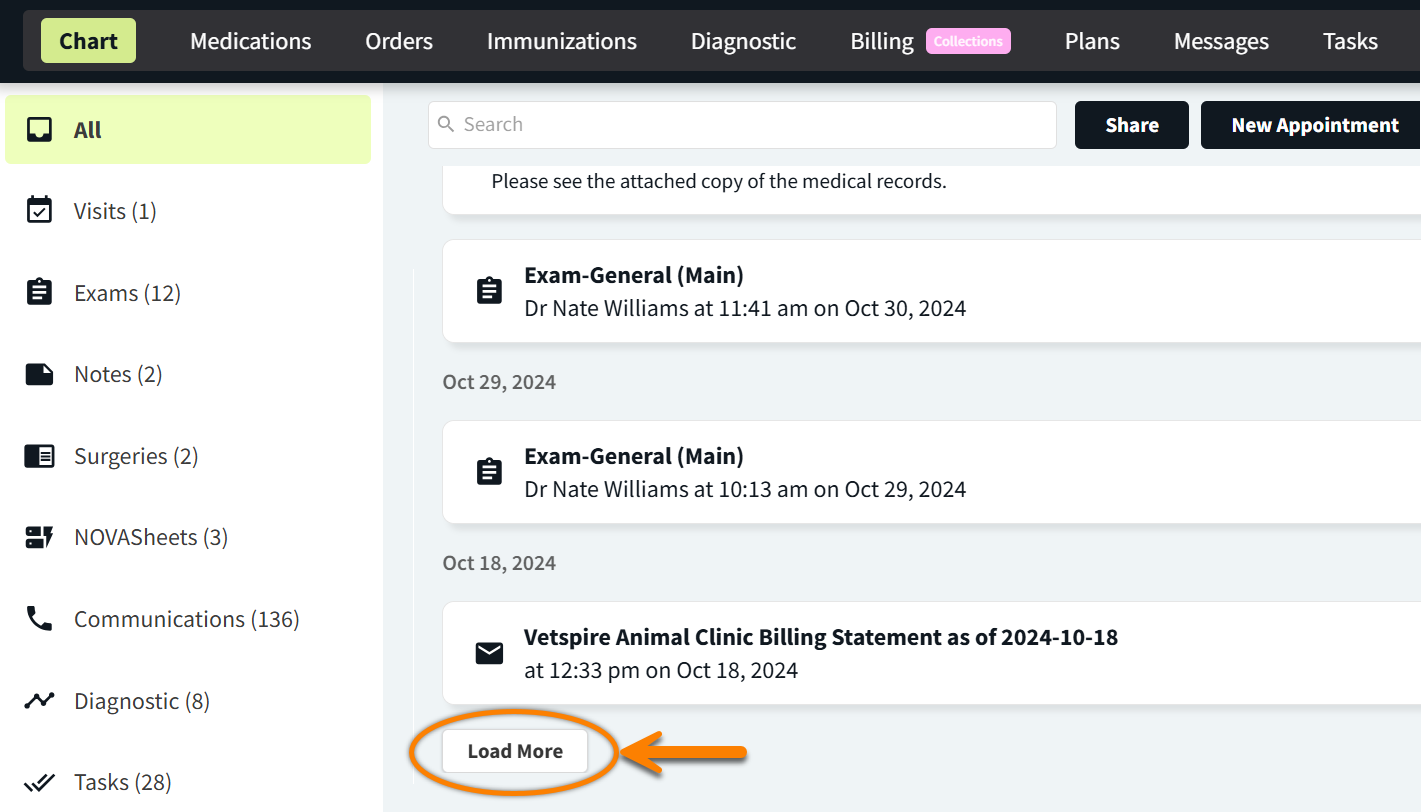
Task: Click the double-check icon for Tasks
Action: pos(39,782)
